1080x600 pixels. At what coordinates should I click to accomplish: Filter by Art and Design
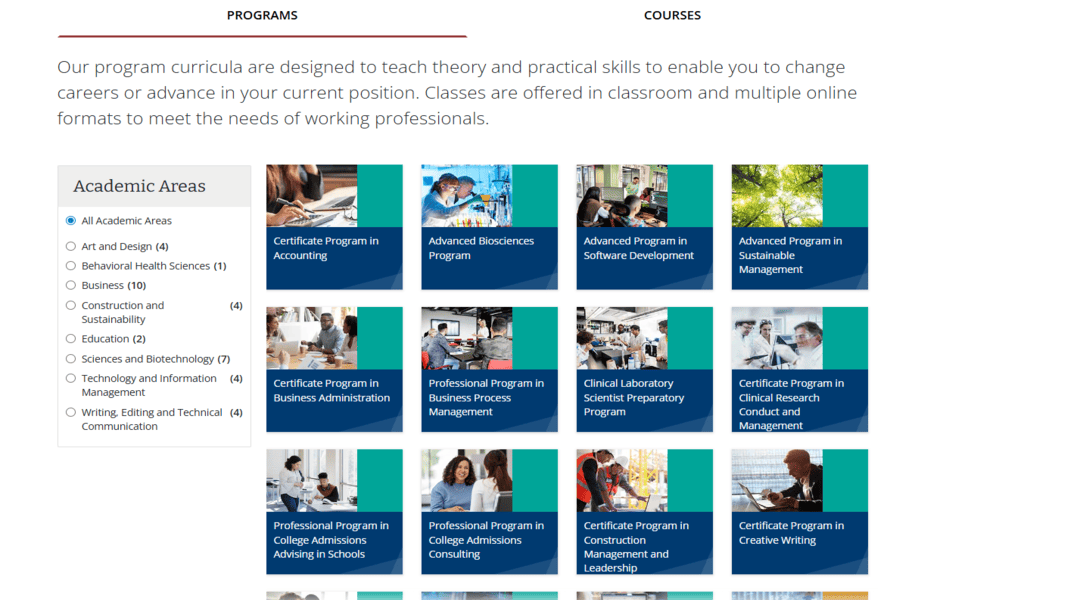[71, 246]
